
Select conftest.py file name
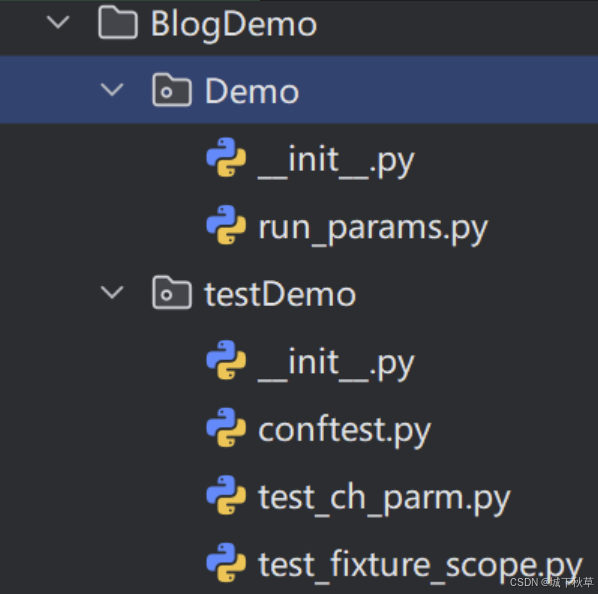(344, 432)
